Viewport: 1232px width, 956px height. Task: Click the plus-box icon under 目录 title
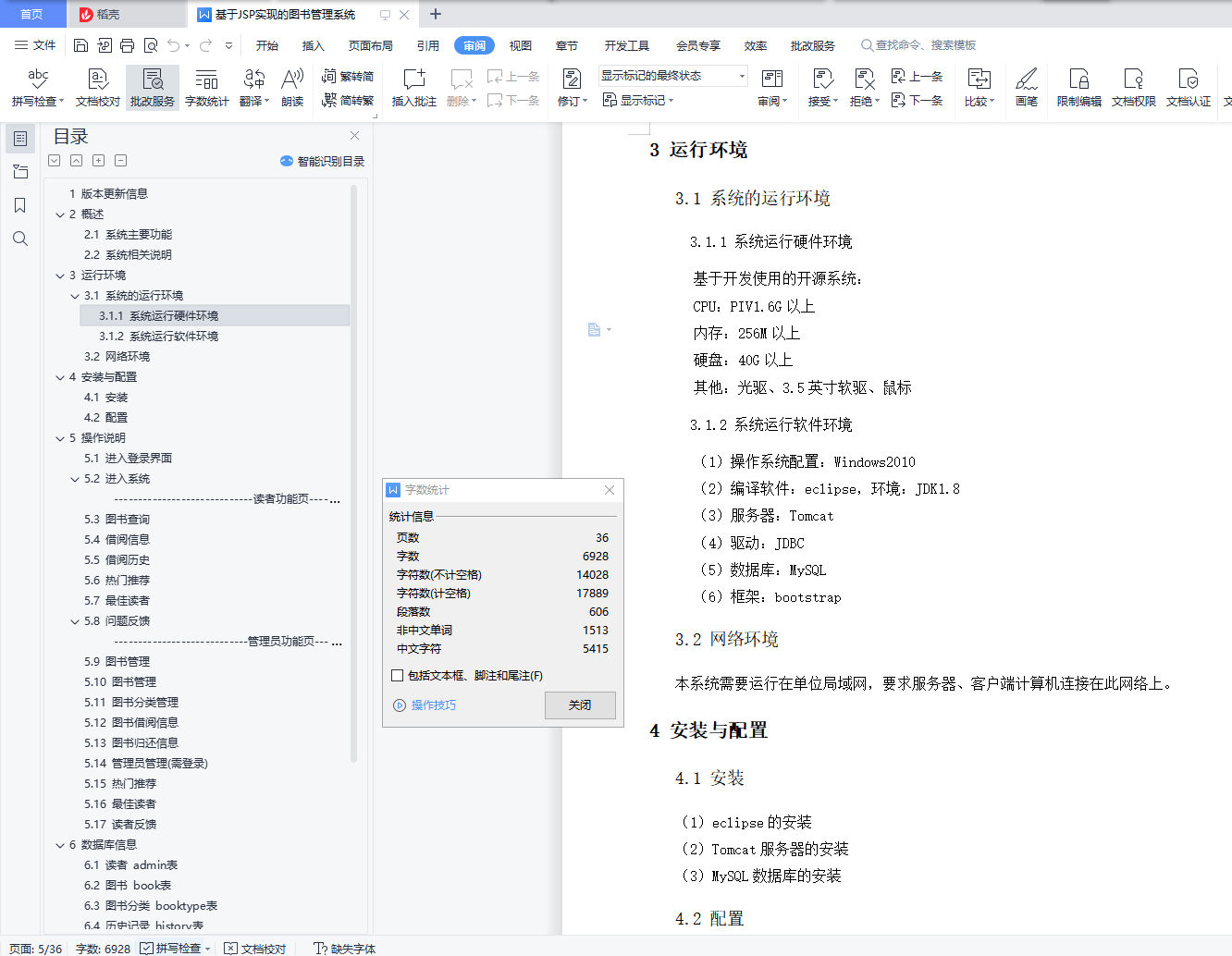[99, 161]
